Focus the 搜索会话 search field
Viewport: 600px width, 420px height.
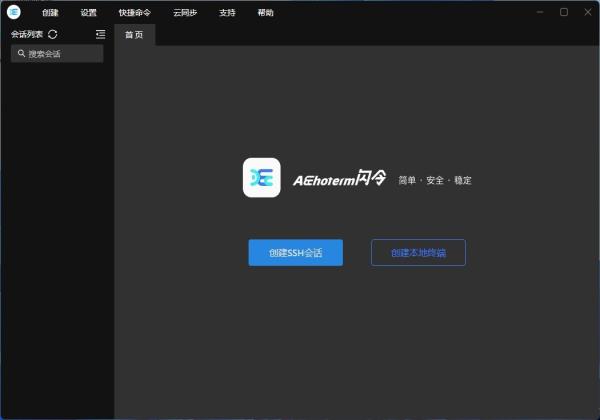(x=57, y=54)
